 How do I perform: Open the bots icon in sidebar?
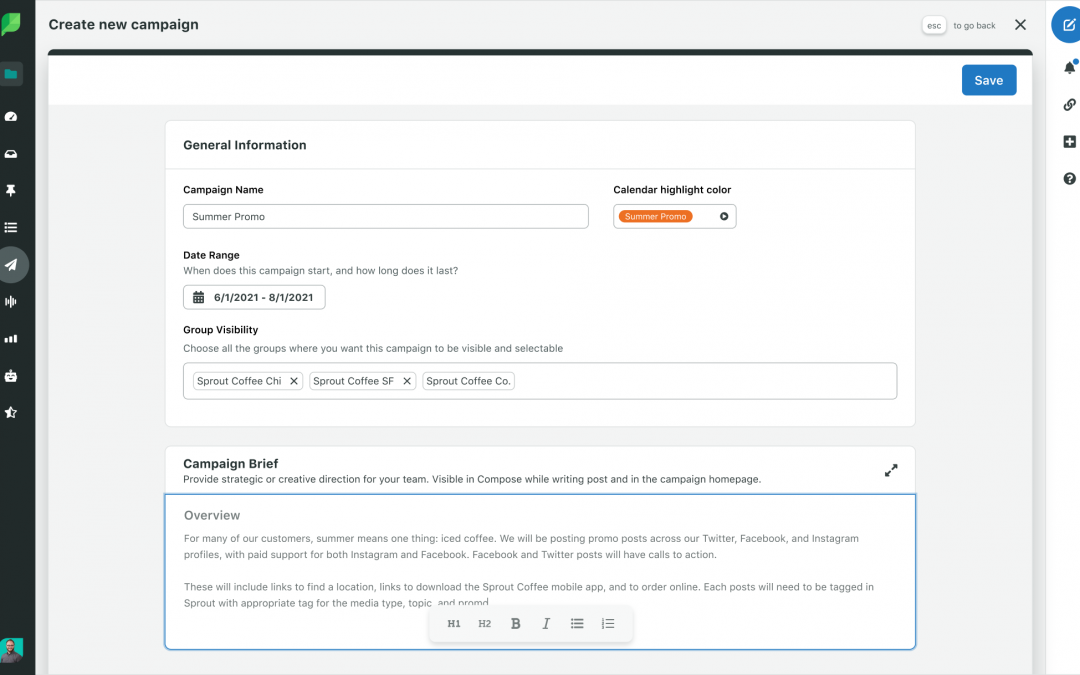pos(11,376)
